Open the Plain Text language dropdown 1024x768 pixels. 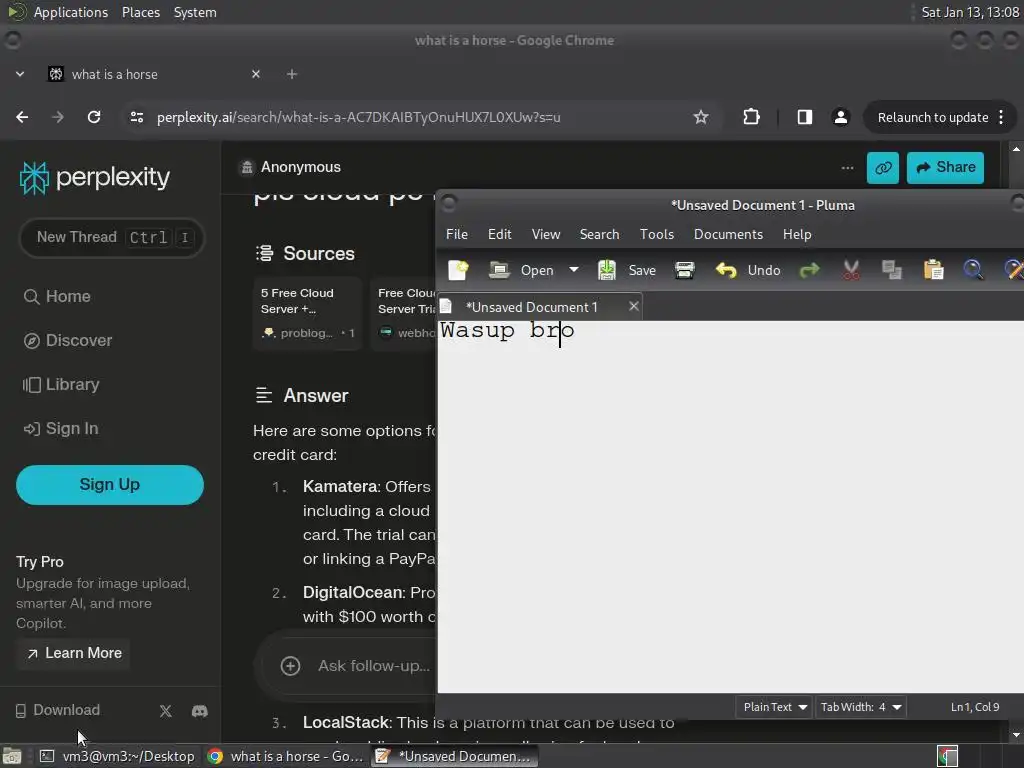click(x=775, y=707)
